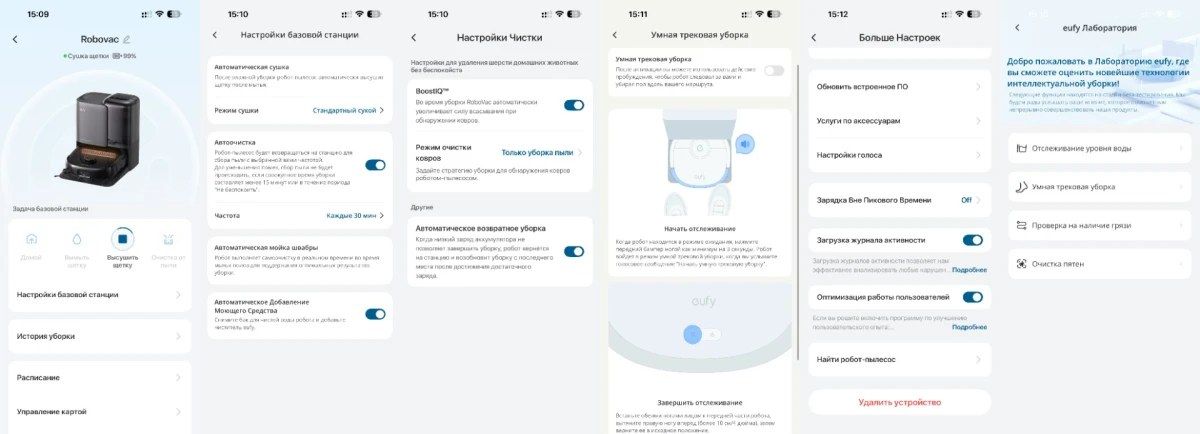This screenshot has height=434, width=1200.
Task: Open Отслеживание уровня воды lab feature
Action: [x=1099, y=148]
